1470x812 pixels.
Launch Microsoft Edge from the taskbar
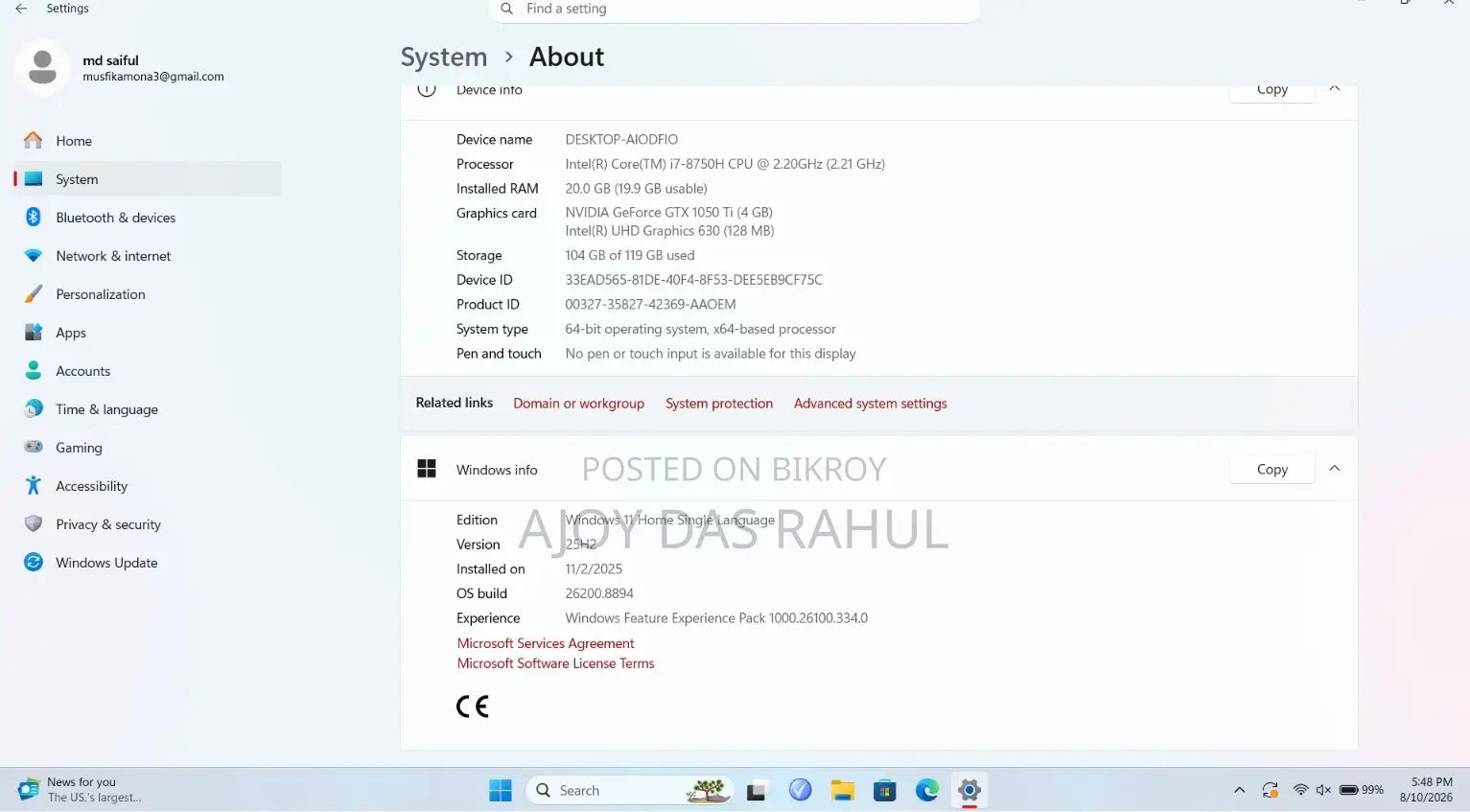point(927,790)
